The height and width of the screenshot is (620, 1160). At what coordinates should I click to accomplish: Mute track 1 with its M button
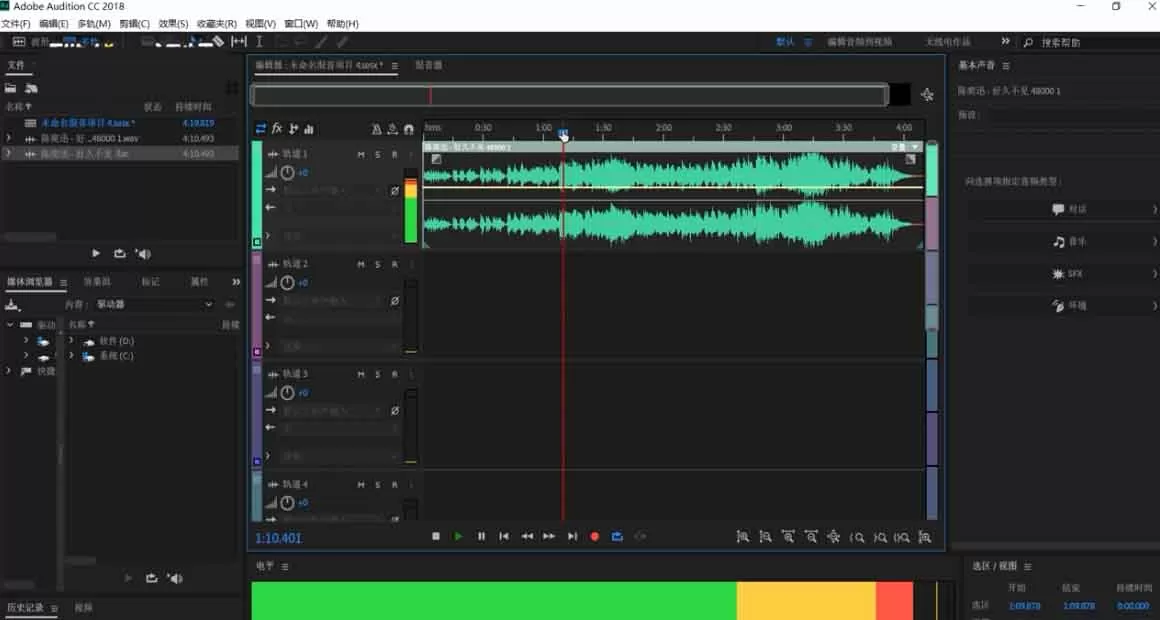pos(361,154)
